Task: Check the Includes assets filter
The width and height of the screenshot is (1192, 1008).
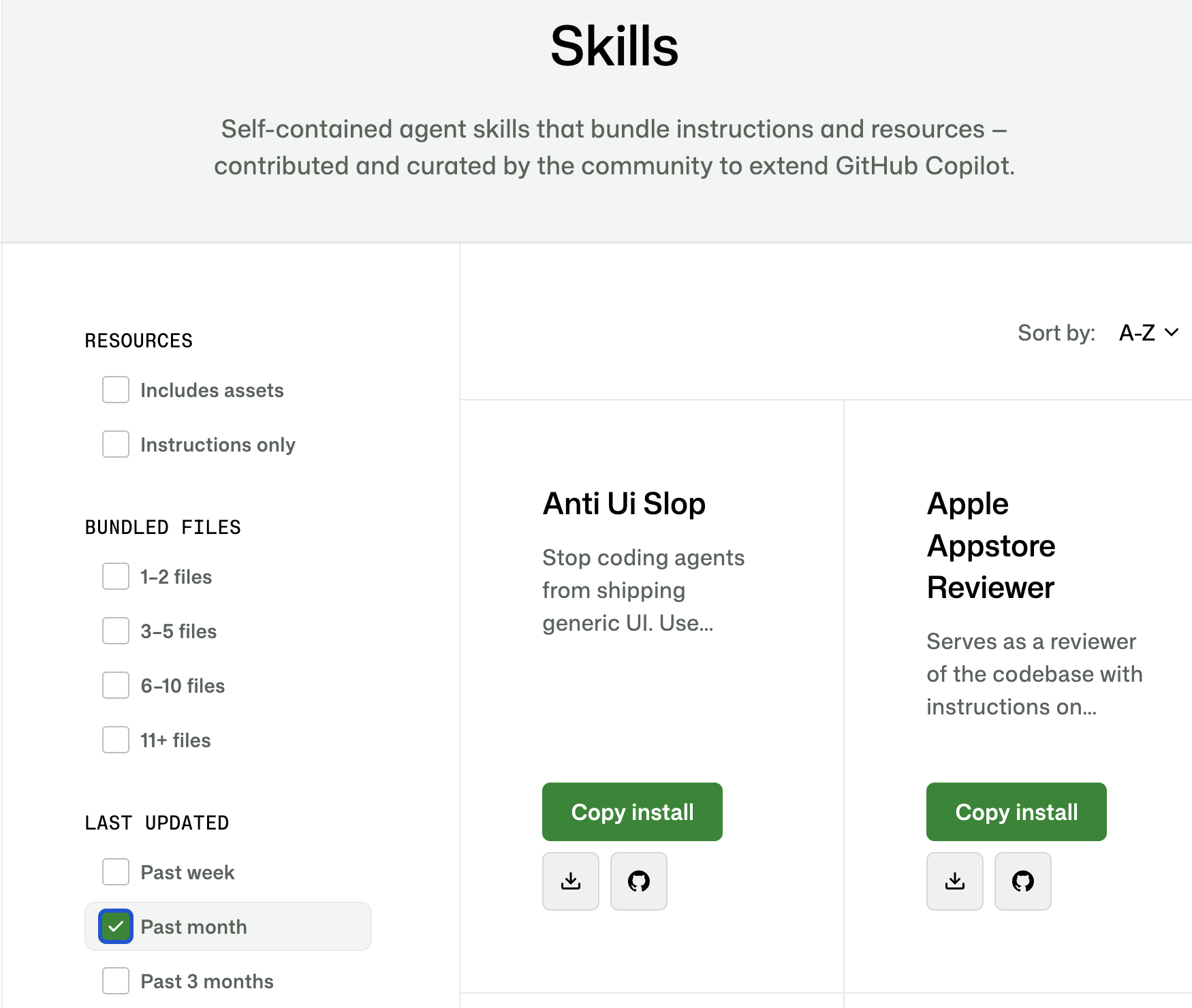Action: tap(116, 390)
